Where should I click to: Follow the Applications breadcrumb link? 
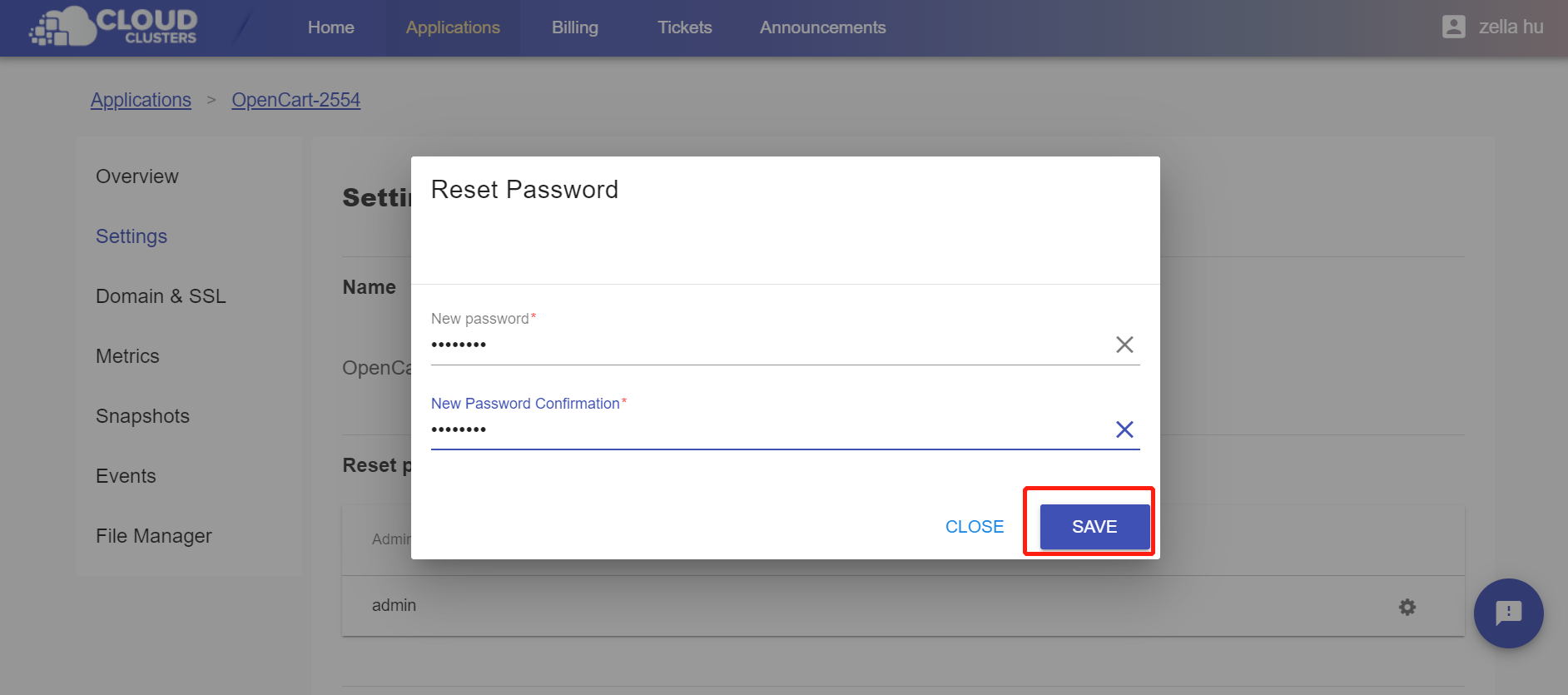point(141,100)
